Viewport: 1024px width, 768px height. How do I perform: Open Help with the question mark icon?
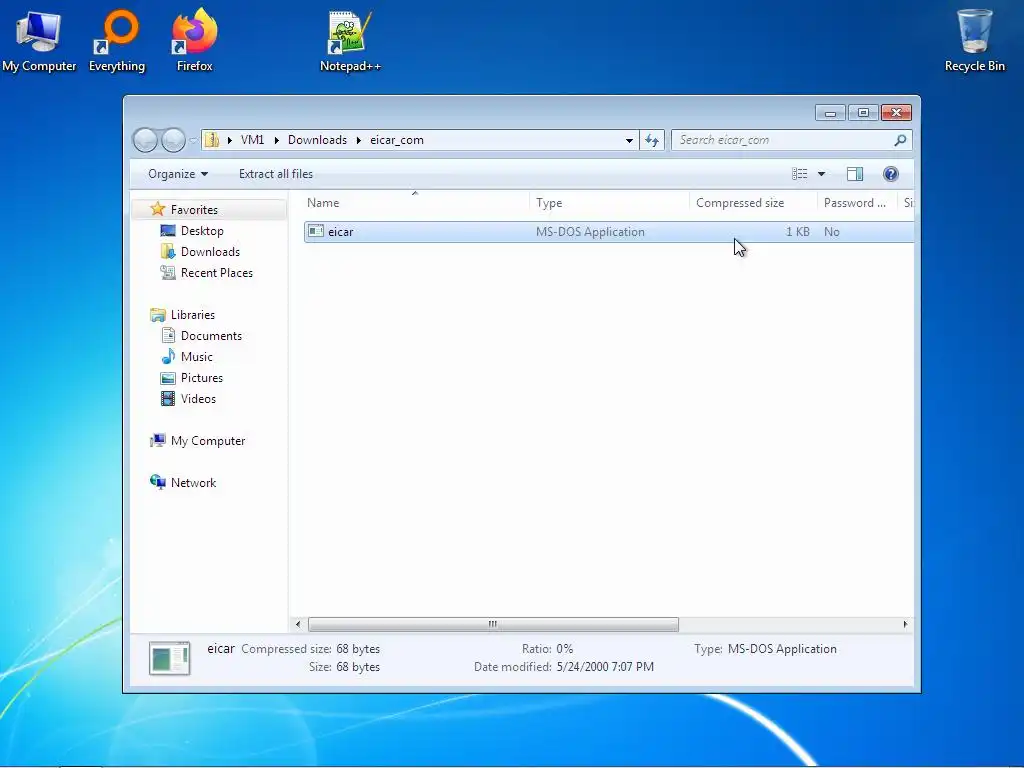click(x=891, y=174)
